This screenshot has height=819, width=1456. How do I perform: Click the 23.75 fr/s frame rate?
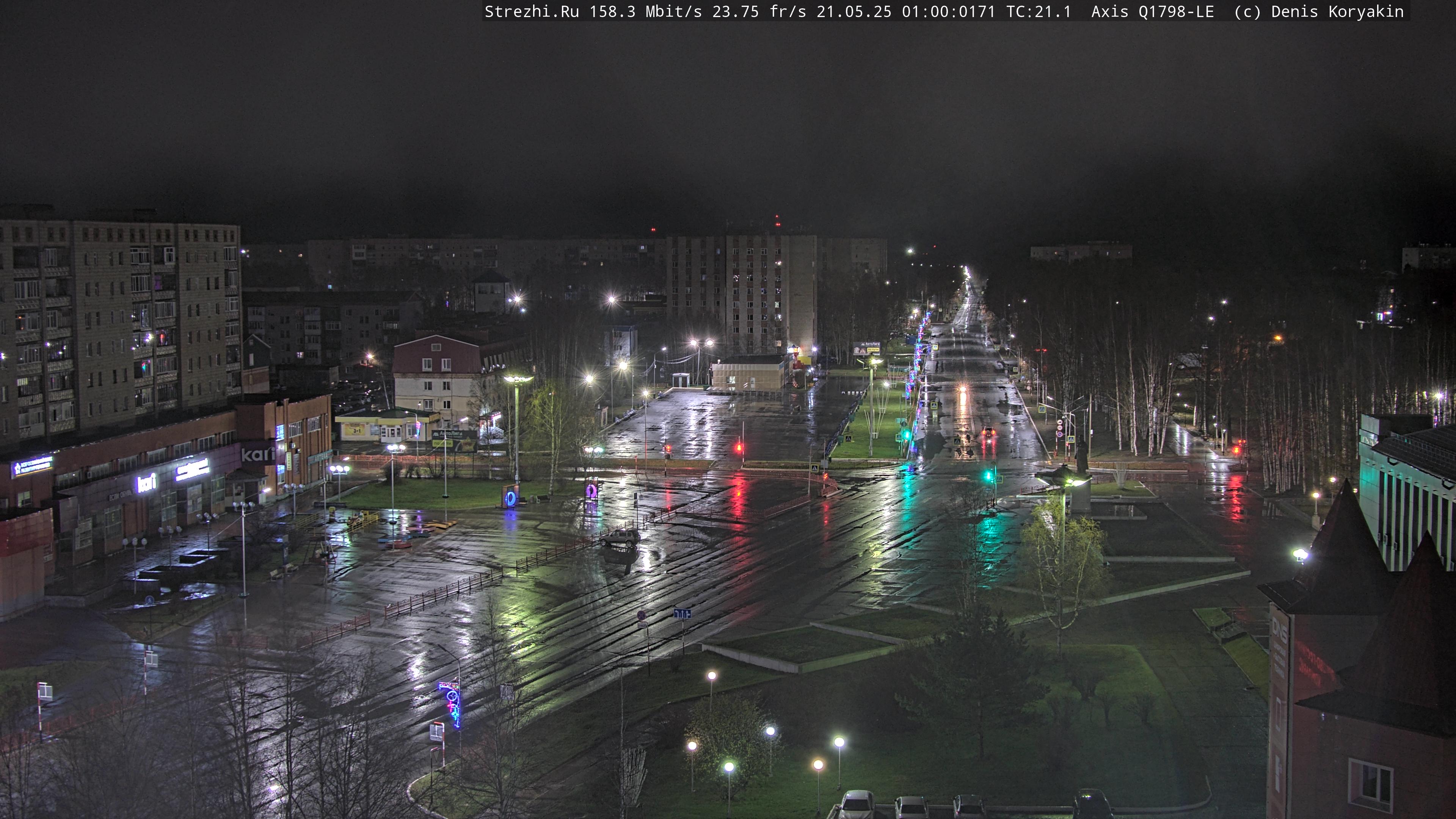[759, 12]
